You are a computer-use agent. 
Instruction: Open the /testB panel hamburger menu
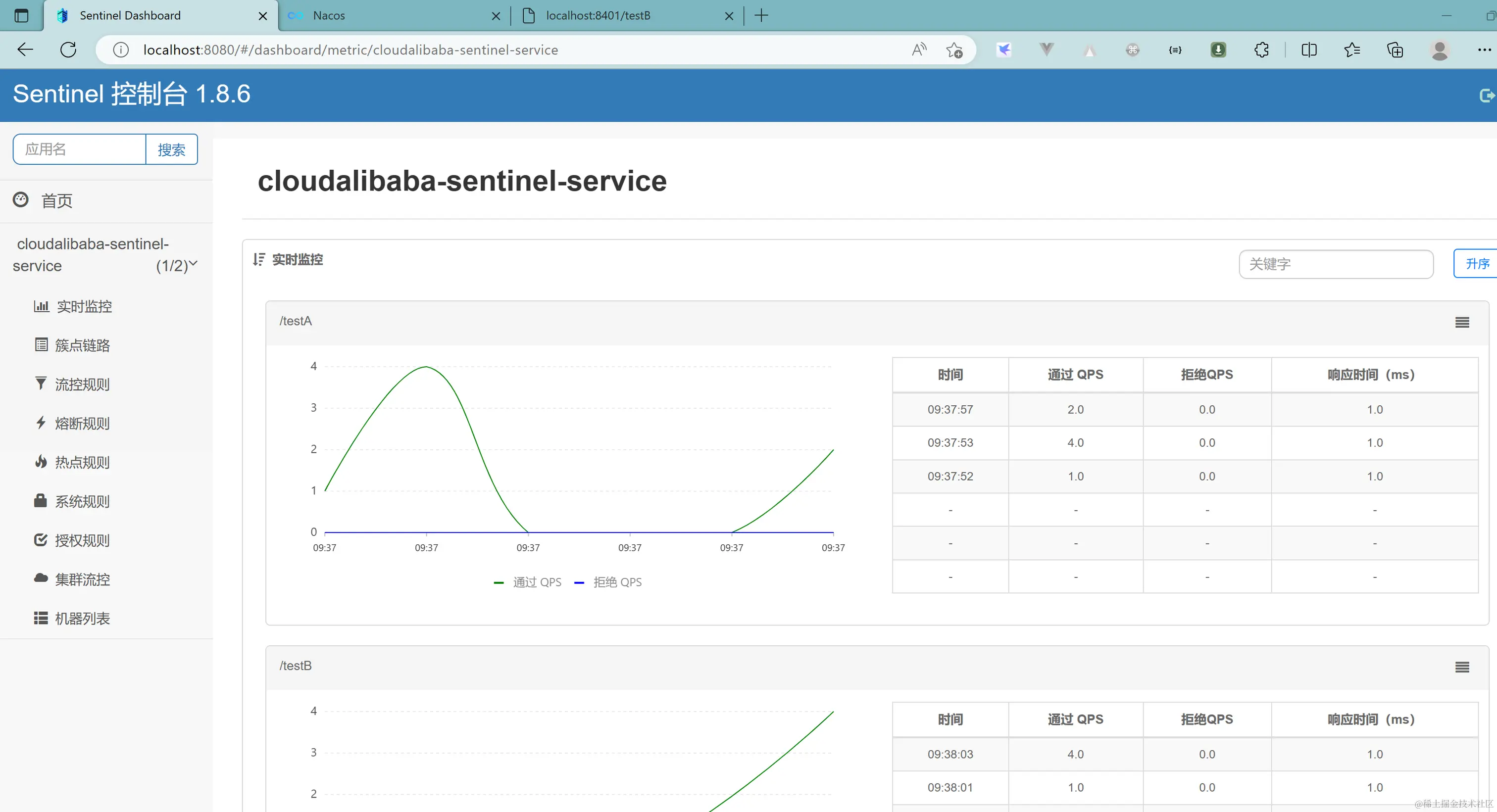pyautogui.click(x=1462, y=667)
